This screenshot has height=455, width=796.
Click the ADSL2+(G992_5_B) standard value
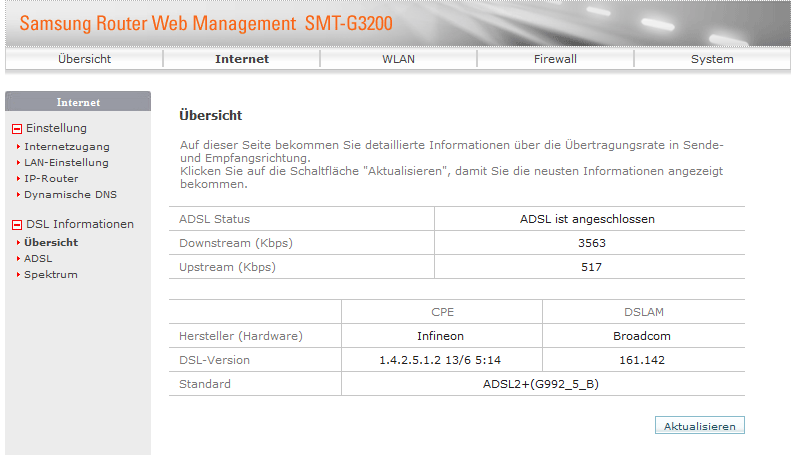541,384
